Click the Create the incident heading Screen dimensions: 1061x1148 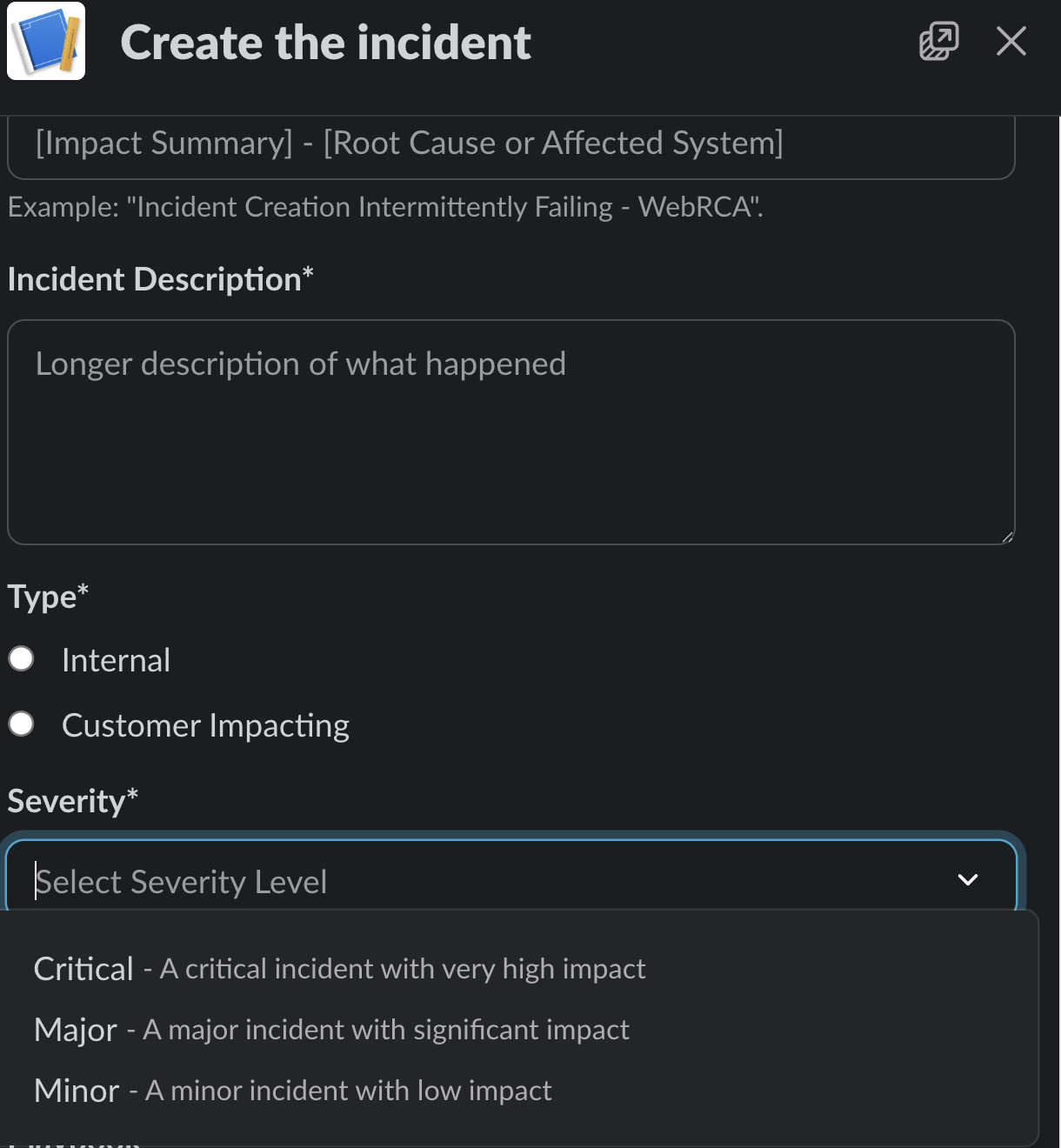pyautogui.click(x=325, y=43)
